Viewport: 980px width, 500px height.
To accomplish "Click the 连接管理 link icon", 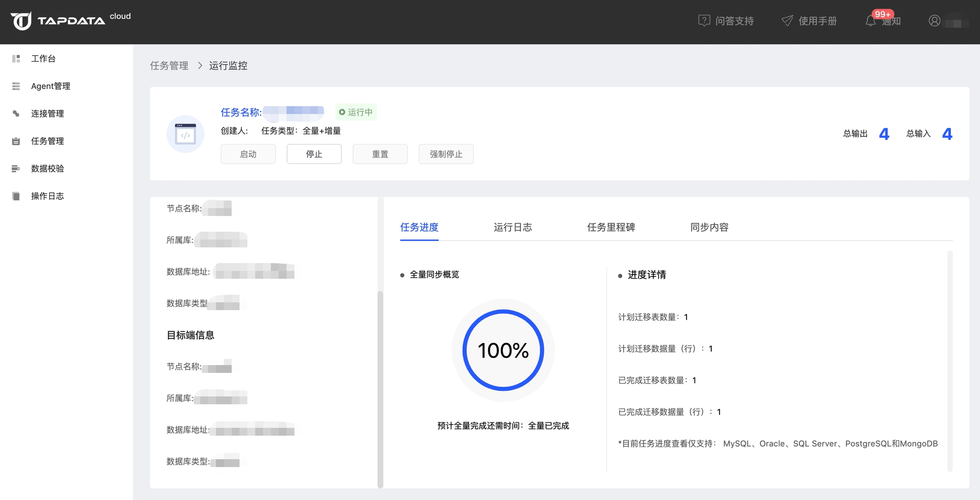I will click(16, 114).
